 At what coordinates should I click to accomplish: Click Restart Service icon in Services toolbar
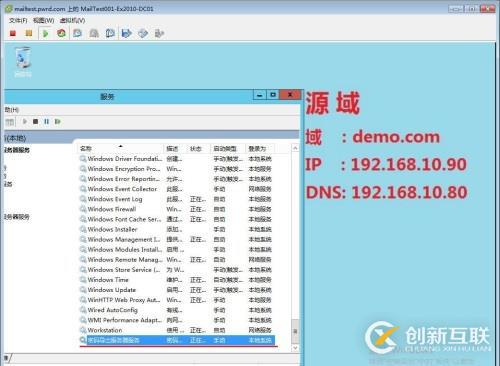click(58, 122)
